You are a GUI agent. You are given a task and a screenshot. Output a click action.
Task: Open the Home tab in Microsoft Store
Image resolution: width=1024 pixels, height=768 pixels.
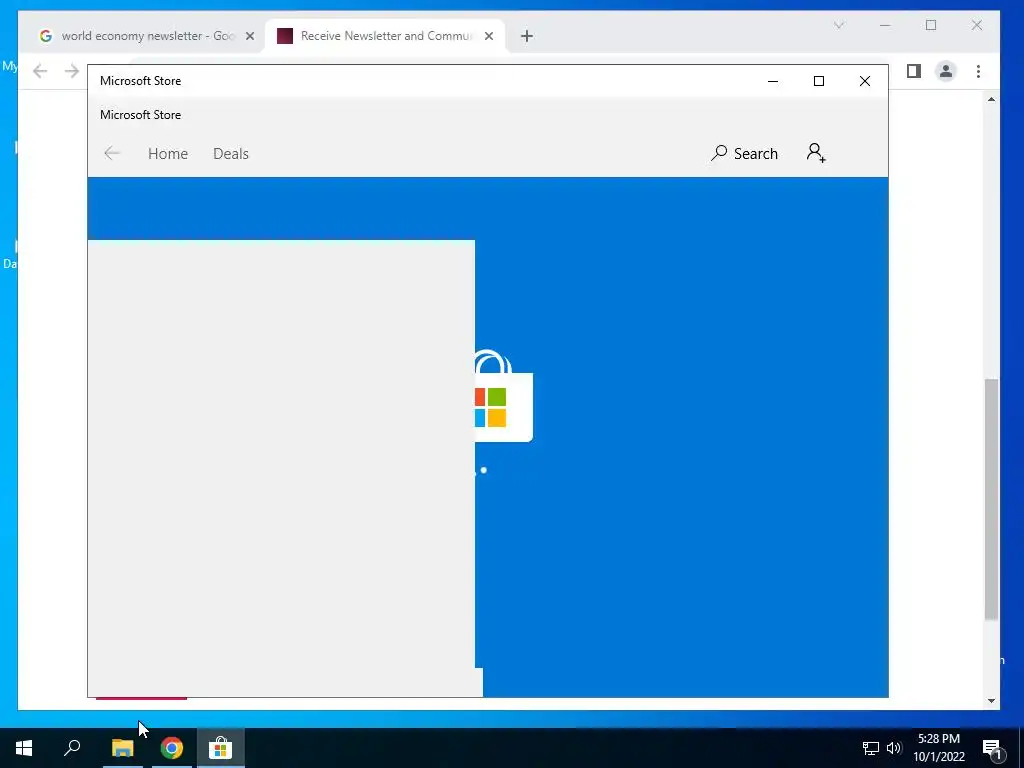coord(168,153)
